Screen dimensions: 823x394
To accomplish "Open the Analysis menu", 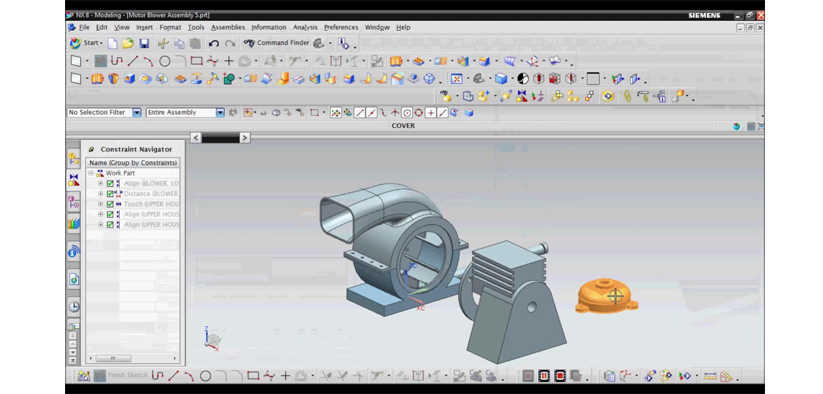I will coord(305,27).
